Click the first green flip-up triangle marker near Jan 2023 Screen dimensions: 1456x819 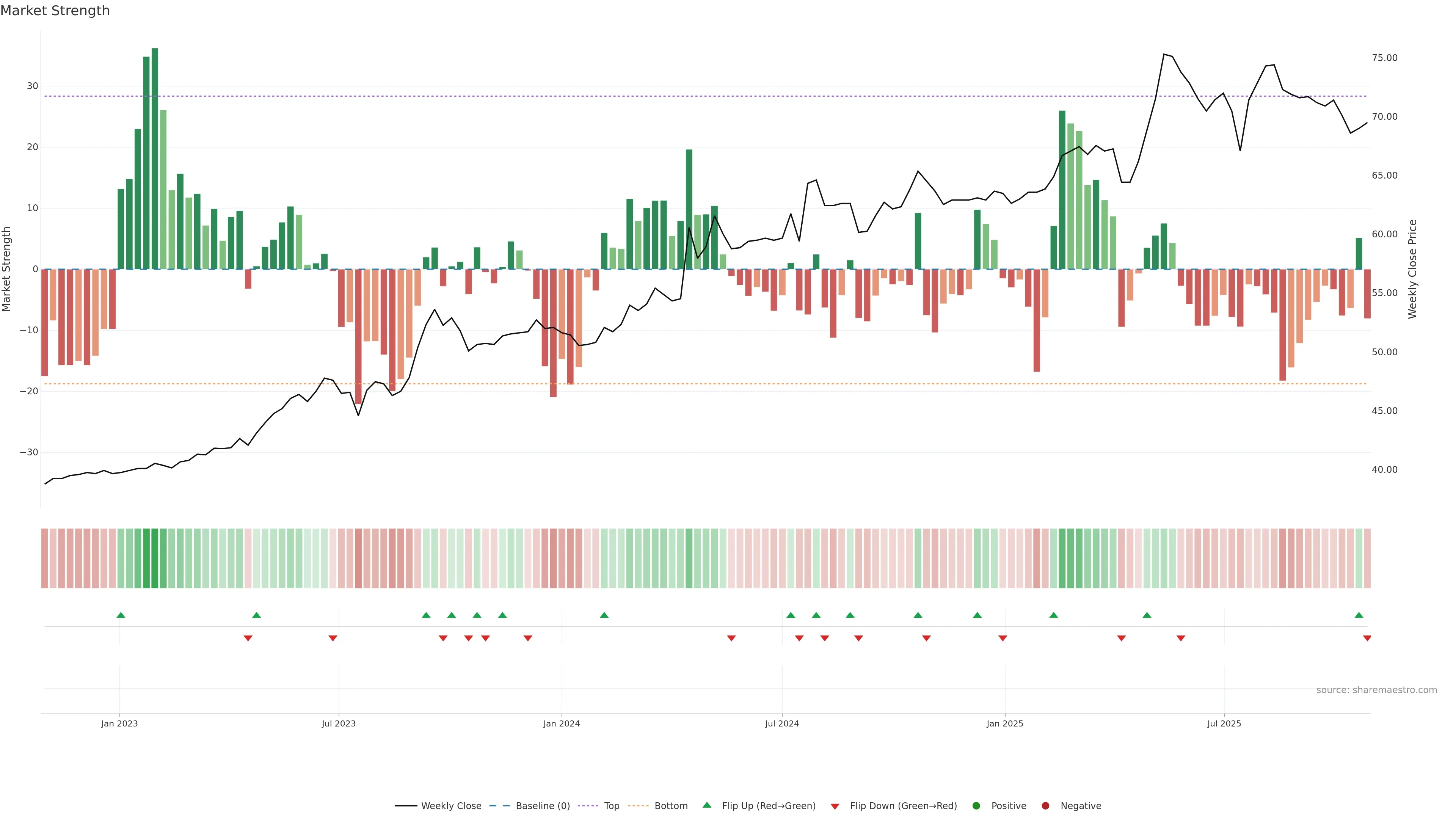click(x=121, y=615)
